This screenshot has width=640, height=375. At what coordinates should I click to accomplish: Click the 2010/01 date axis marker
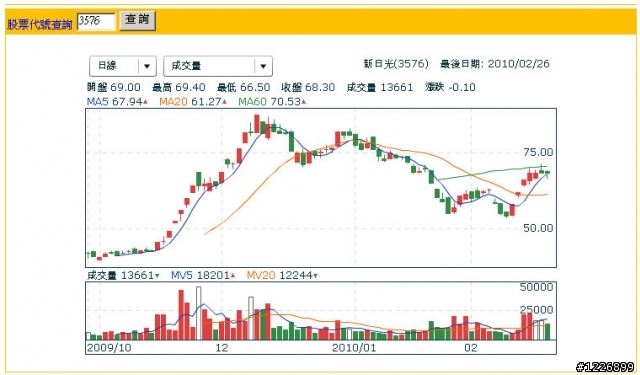point(354,348)
